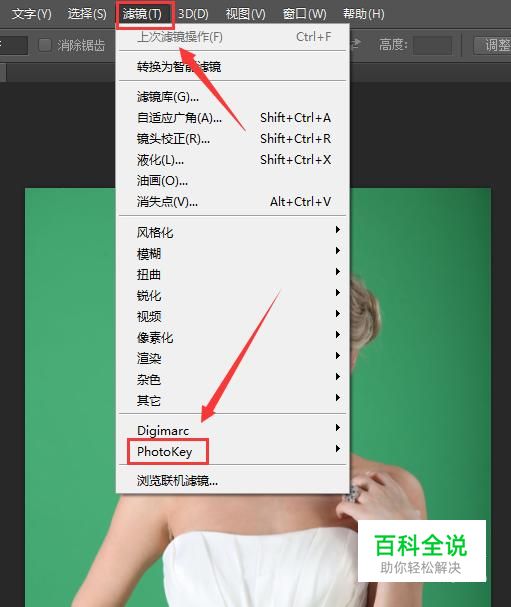The image size is (511, 607).
Task: Open the 窗口(W) menu
Action: [304, 14]
